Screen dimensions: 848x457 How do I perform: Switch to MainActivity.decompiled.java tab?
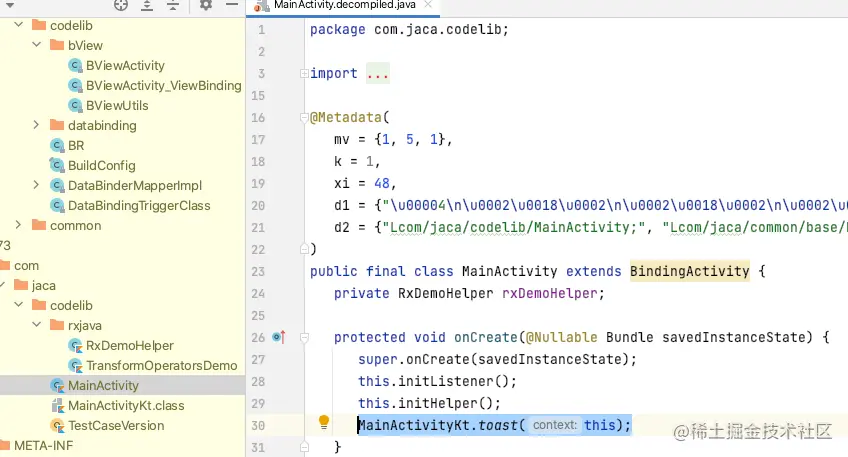[x=344, y=5]
